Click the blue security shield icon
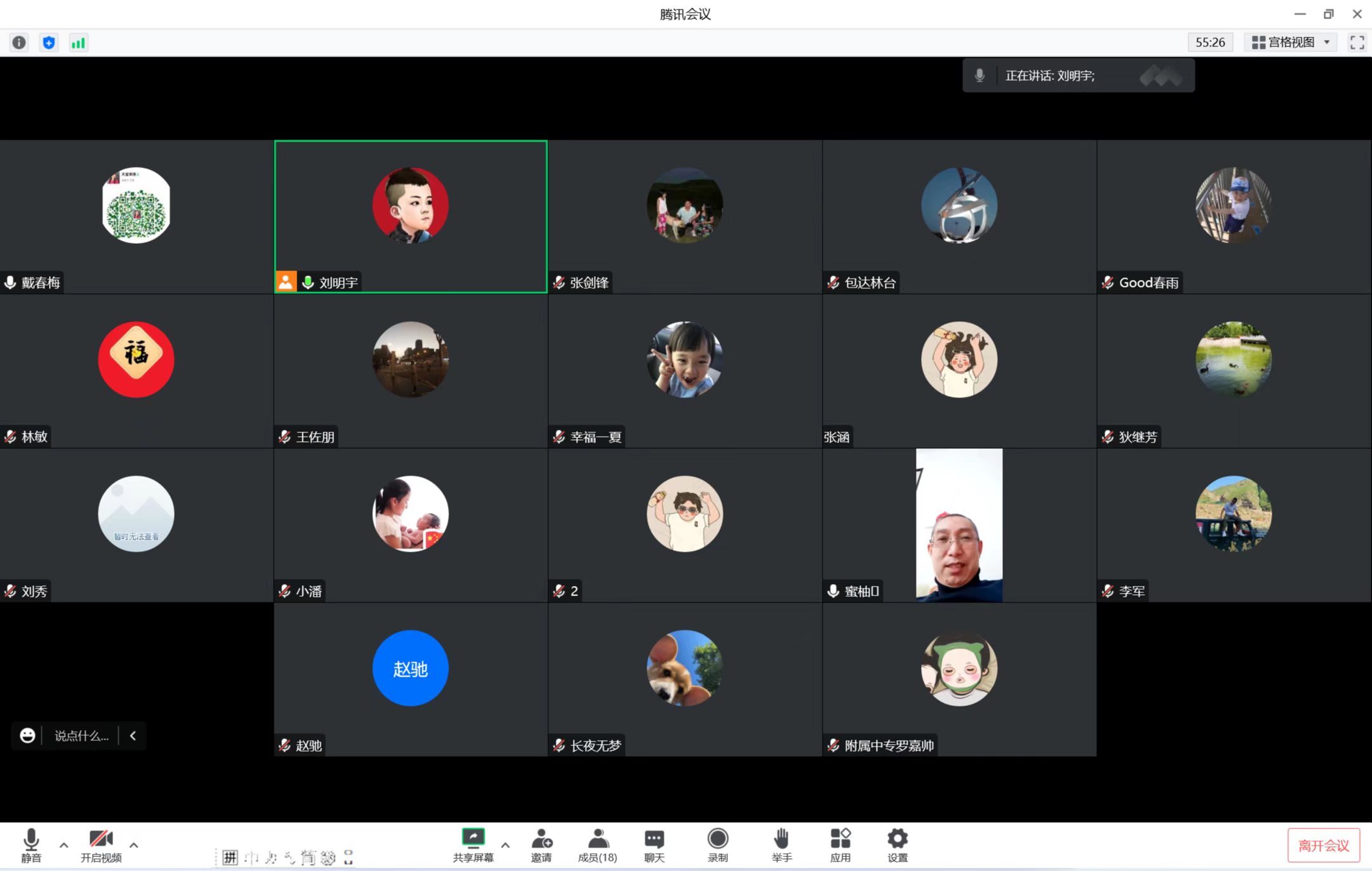Screen dimensions: 1372x871 coord(49,43)
